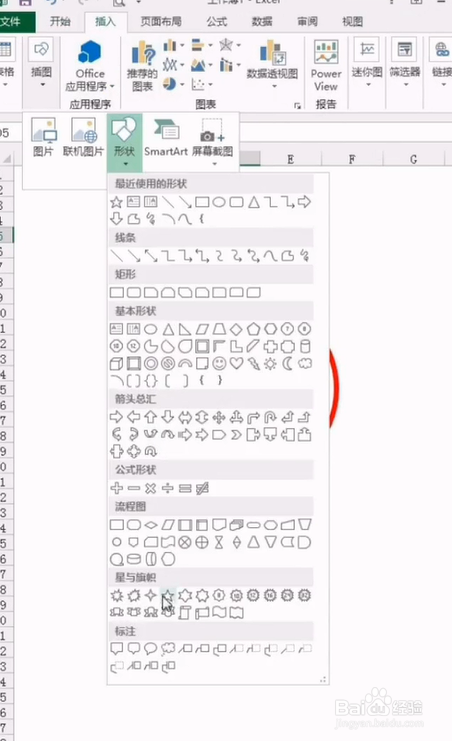This screenshot has width=452, height=741.
Task: Choose the lightning bolt basic shape
Action: pyautogui.click(x=253, y=363)
